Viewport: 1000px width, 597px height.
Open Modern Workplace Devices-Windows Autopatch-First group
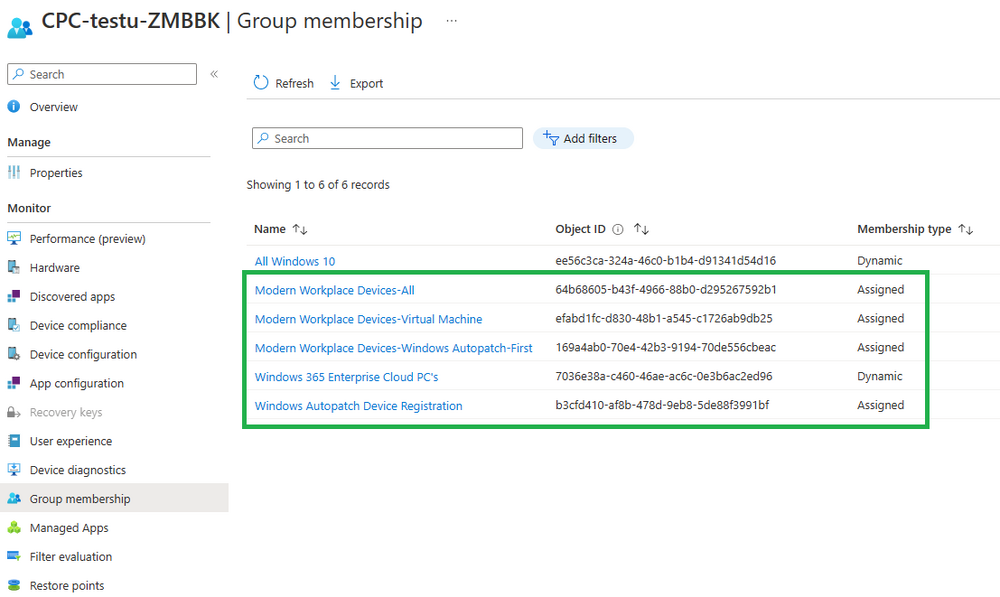coord(393,348)
